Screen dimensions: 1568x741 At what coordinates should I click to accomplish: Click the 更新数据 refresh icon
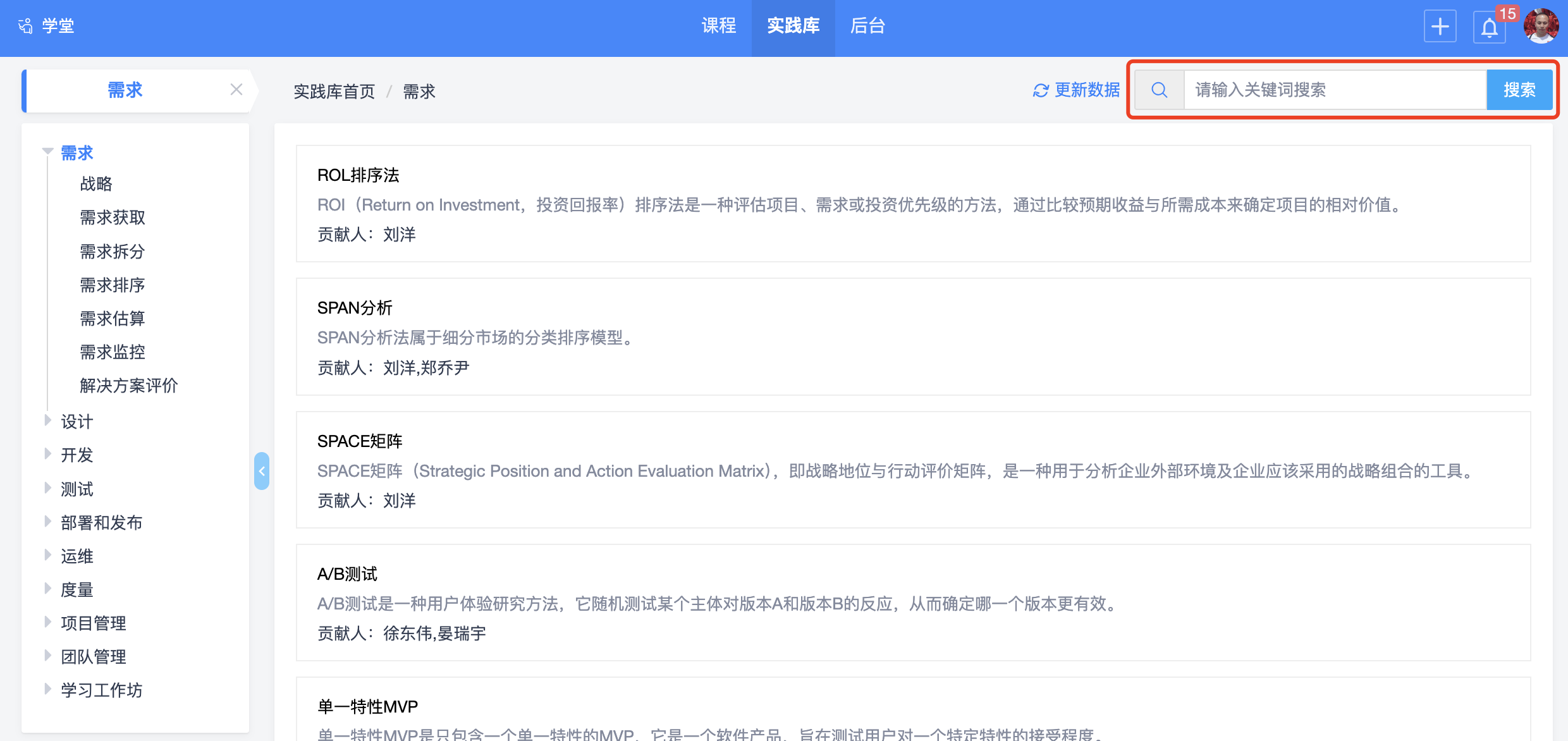point(1041,90)
